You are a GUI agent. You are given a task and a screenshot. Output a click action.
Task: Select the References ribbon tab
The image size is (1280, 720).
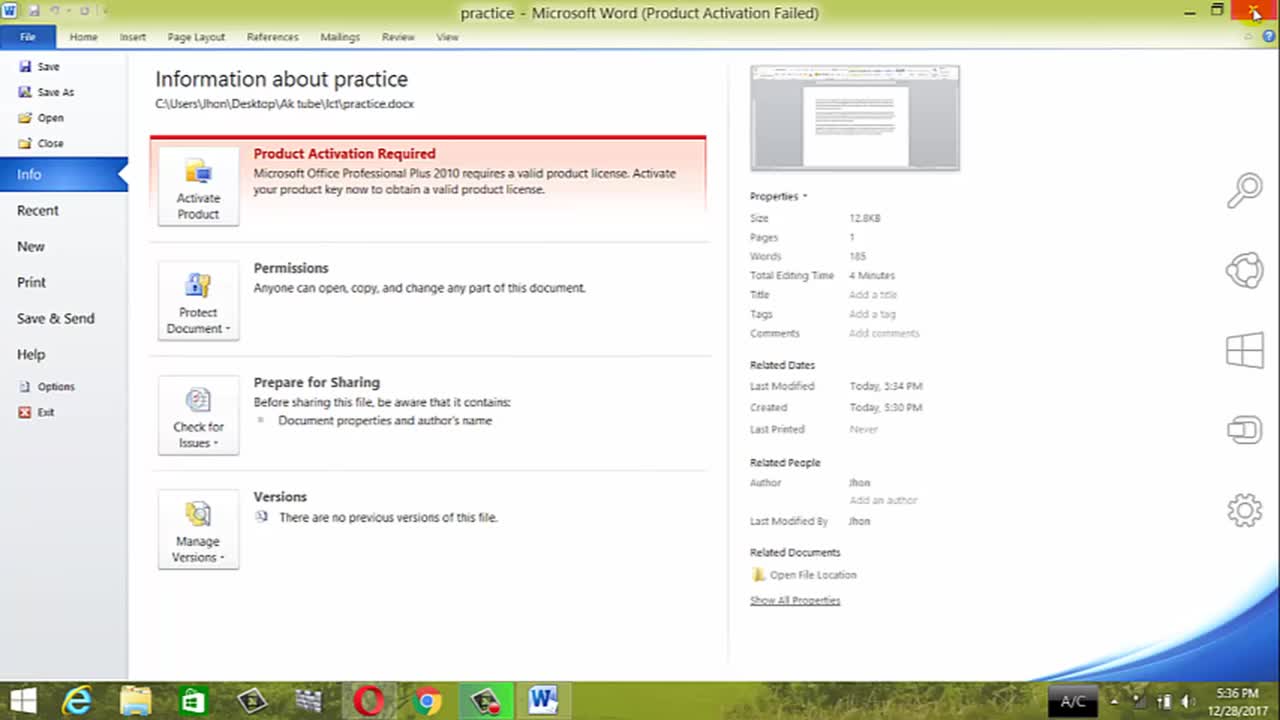[x=272, y=37]
